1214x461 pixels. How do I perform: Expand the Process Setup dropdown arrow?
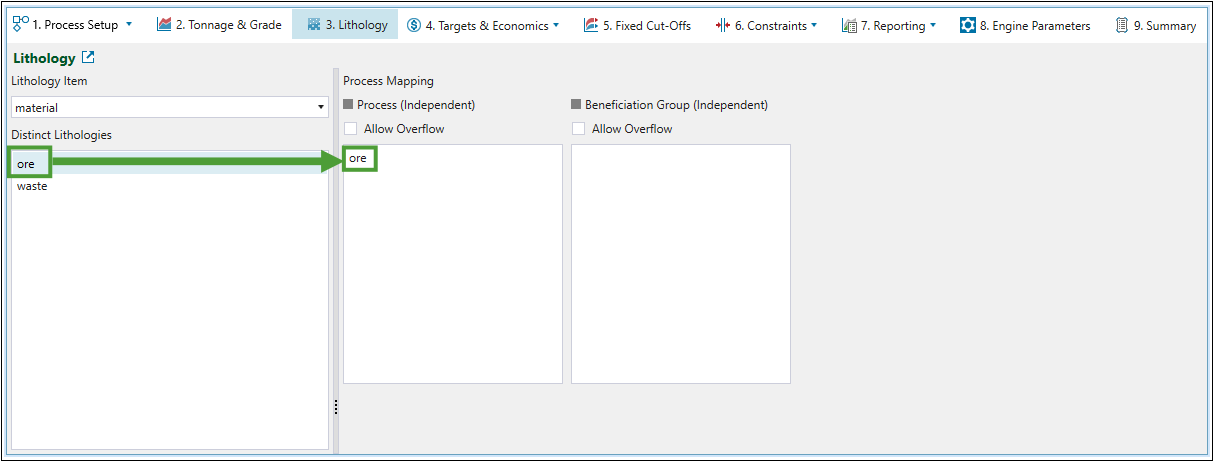(129, 25)
